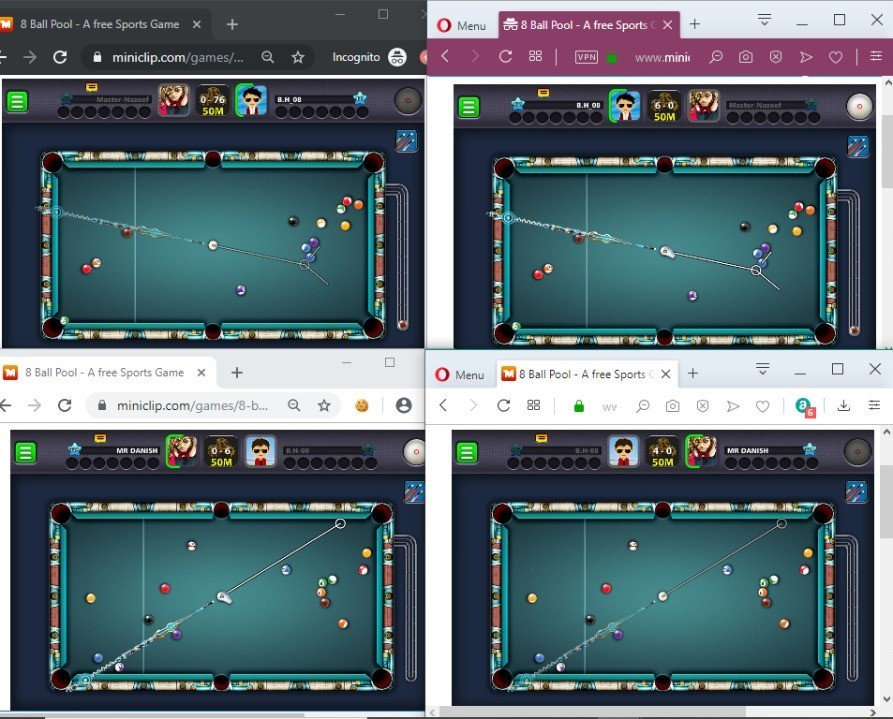Click Master-Nazeef avatar in top-left game
893x719 pixels.
173,100
